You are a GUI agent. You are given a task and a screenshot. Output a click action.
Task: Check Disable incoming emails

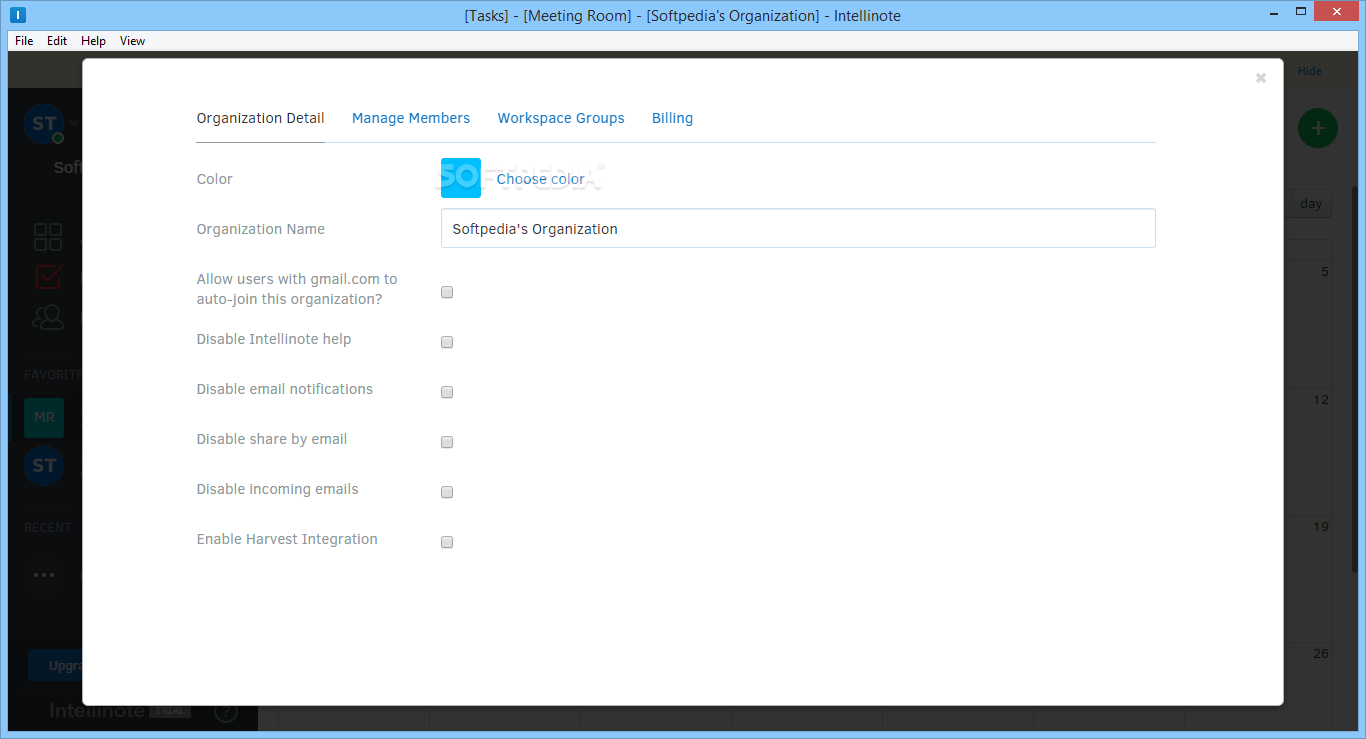click(447, 492)
